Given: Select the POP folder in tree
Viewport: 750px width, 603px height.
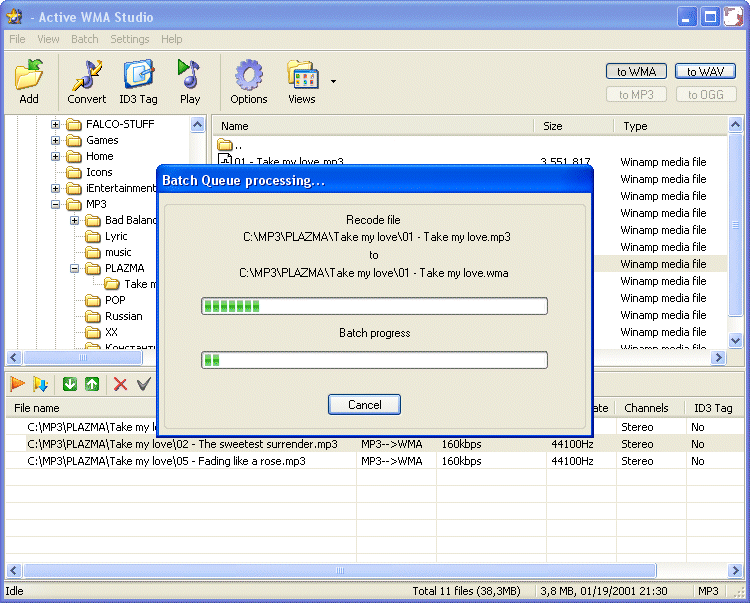Looking at the screenshot, I should pyautogui.click(x=115, y=300).
